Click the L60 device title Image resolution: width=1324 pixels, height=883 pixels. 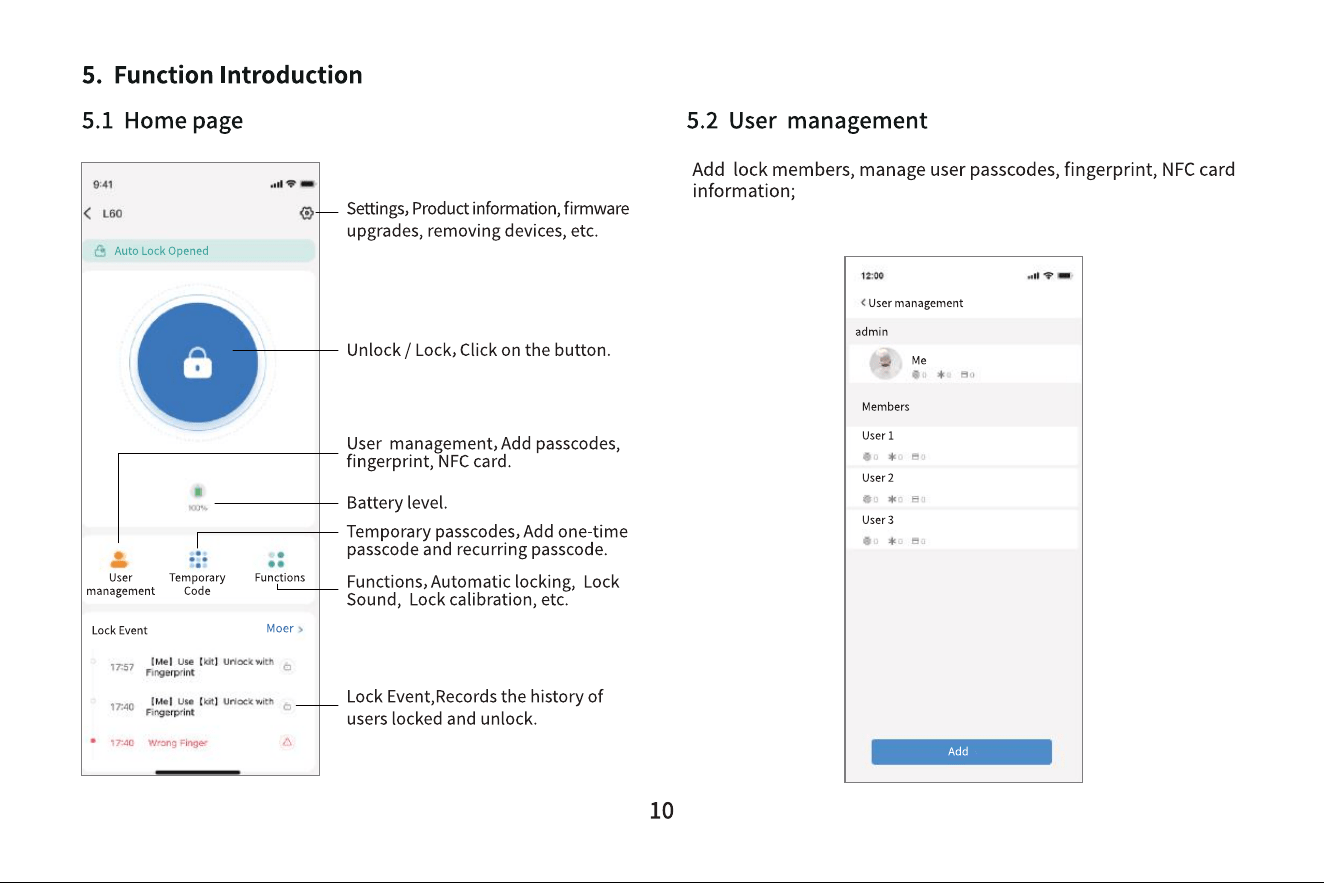pyautogui.click(x=112, y=214)
